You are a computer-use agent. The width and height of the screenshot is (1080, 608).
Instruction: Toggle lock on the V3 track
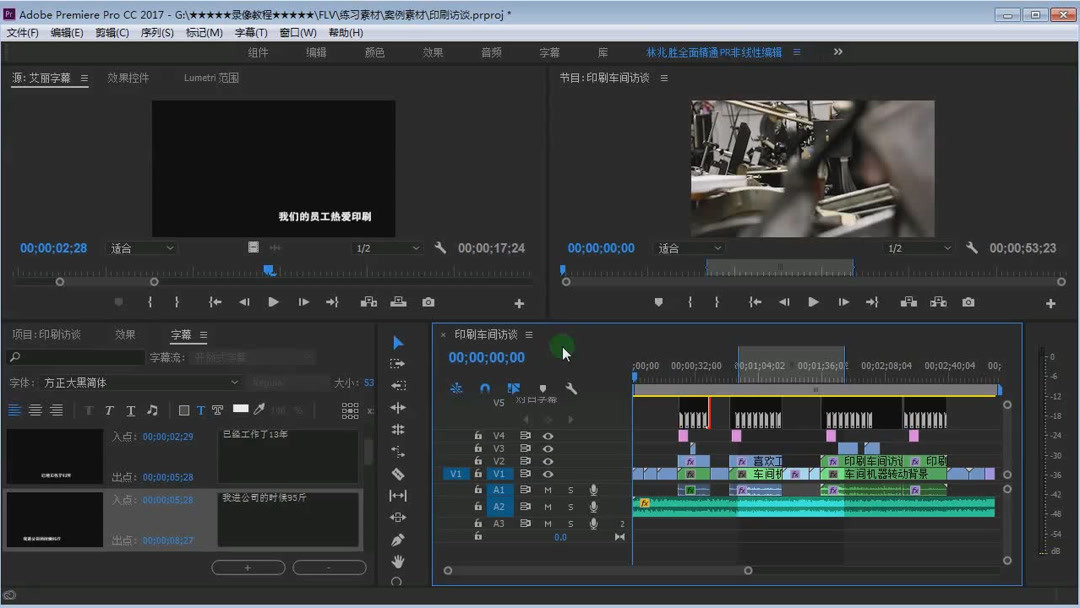(478, 449)
